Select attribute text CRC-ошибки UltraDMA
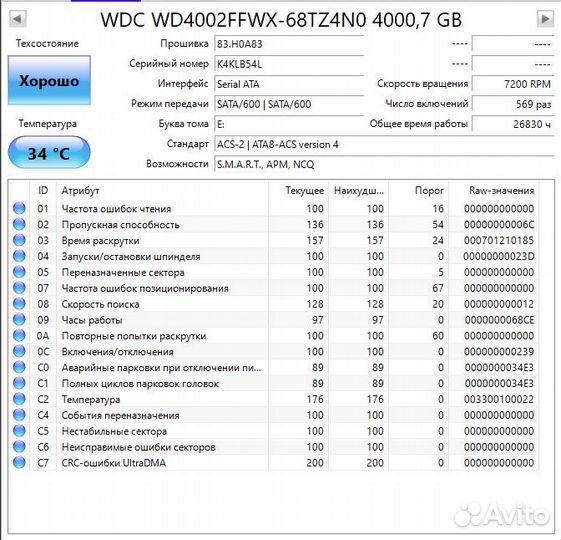Image resolution: width=561 pixels, height=540 pixels. pyautogui.click(x=114, y=463)
